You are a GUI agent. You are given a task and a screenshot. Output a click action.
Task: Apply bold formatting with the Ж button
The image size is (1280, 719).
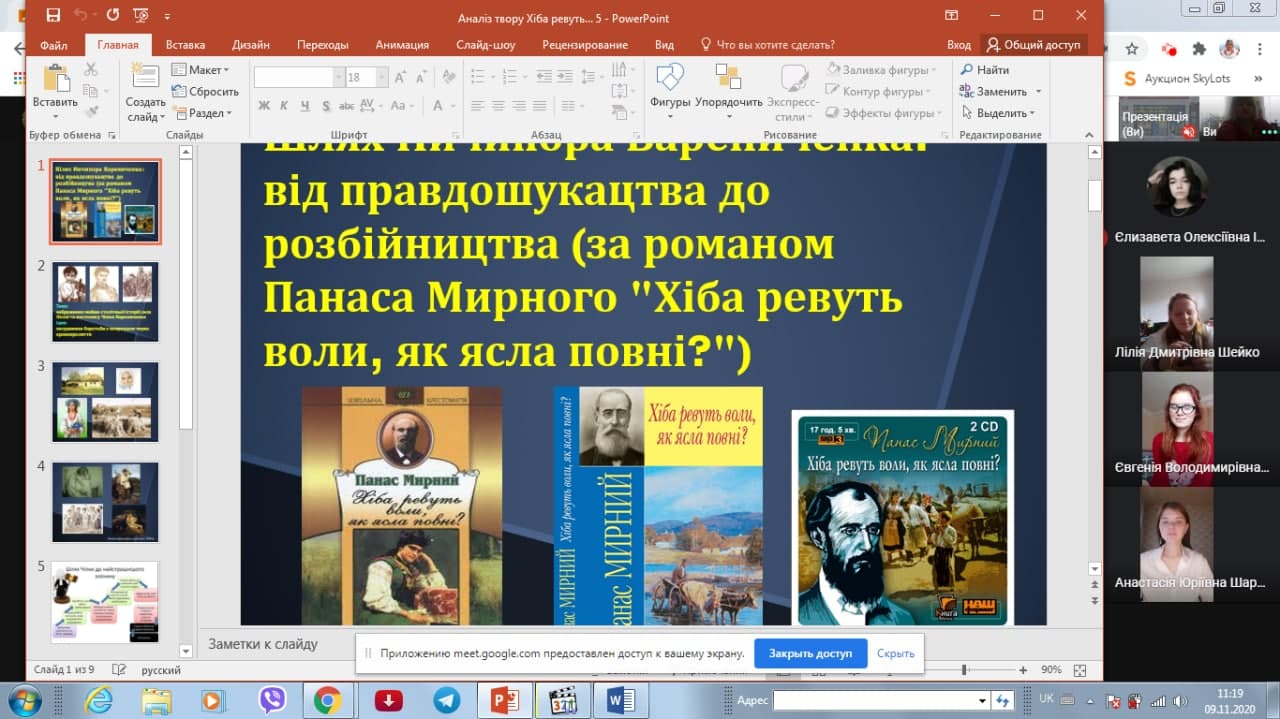coord(264,105)
